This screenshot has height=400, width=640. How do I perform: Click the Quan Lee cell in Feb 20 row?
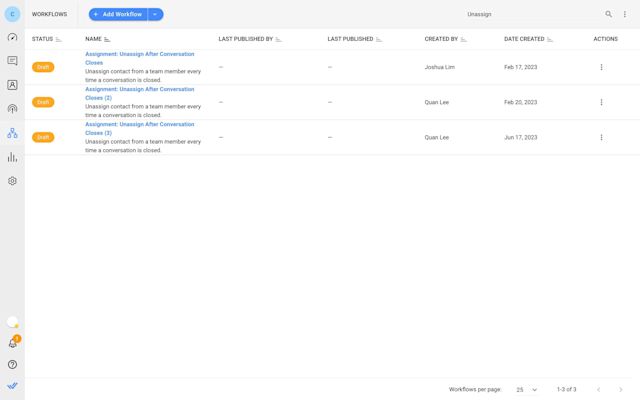coord(437,102)
